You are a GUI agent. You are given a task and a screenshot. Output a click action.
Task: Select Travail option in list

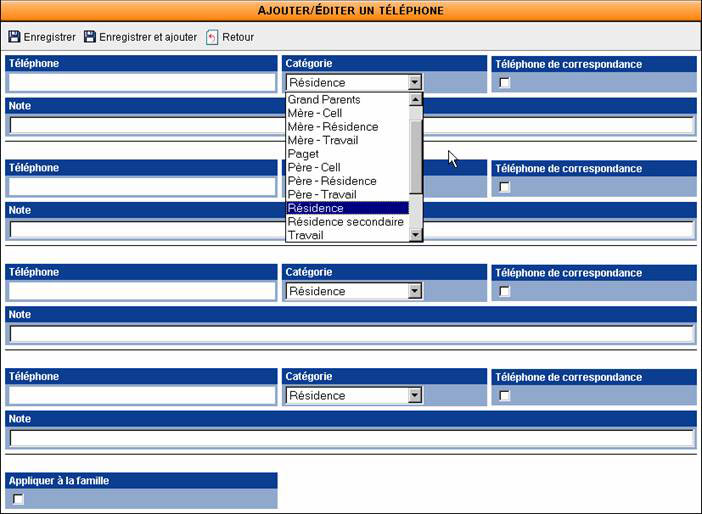tap(347, 235)
